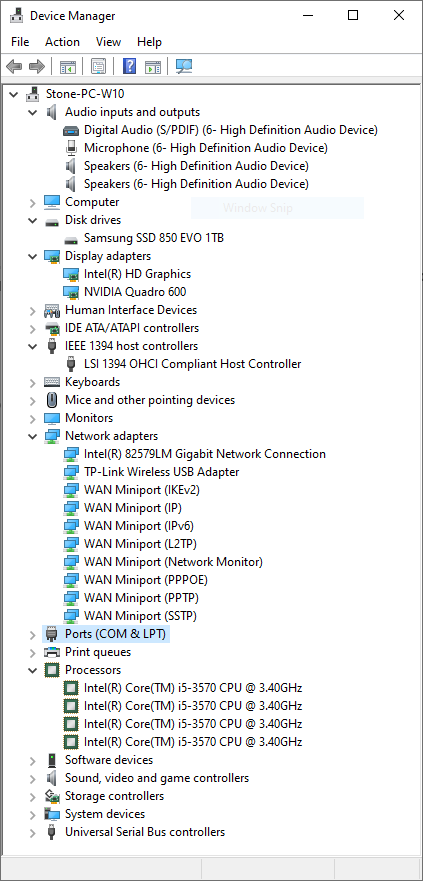Select the Stone-PC-W10 root node

(x=85, y=94)
